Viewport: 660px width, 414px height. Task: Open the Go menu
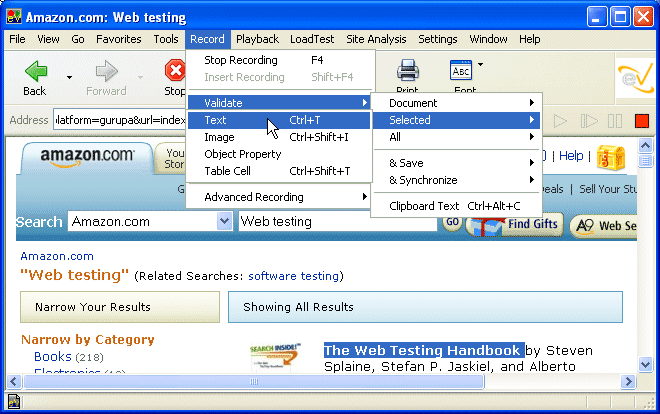tap(78, 39)
